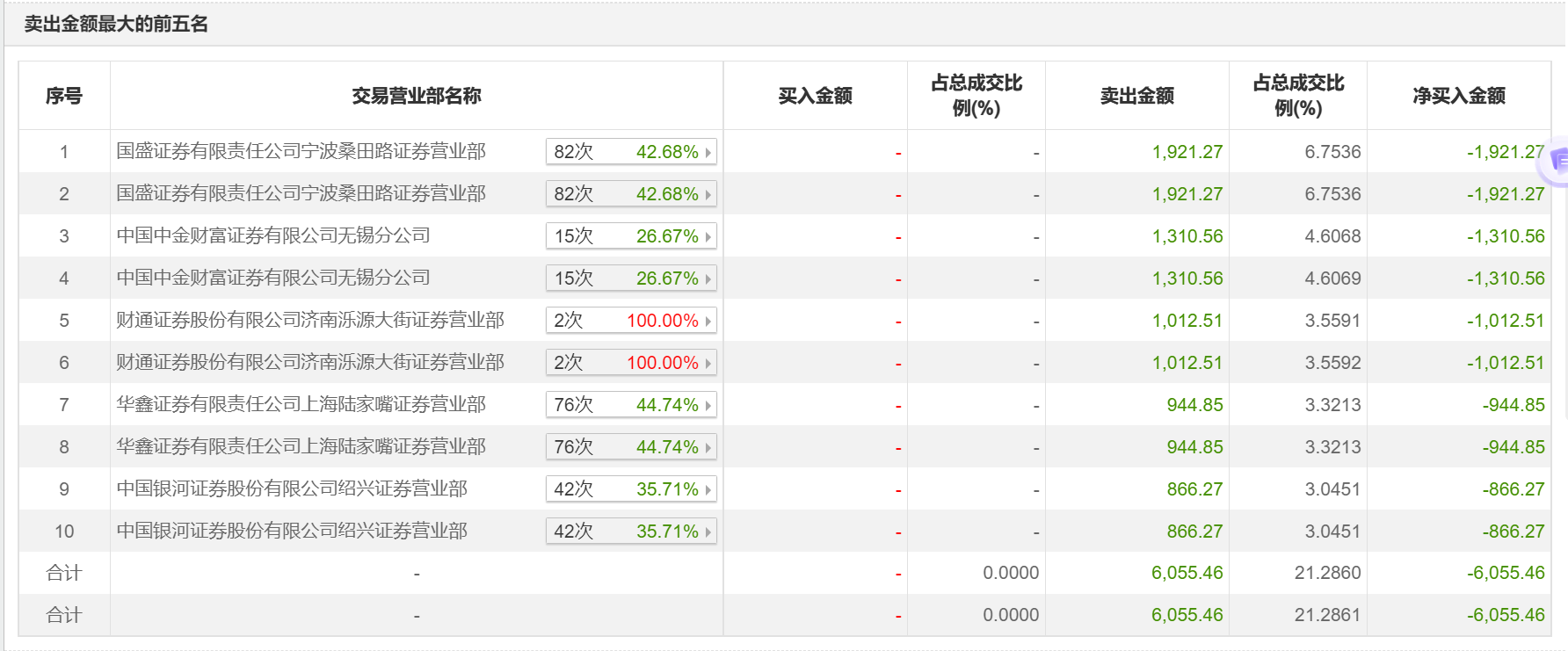The width and height of the screenshot is (1568, 651).
Task: Select the 866.27 sell amount in row 9
Action: [1194, 488]
